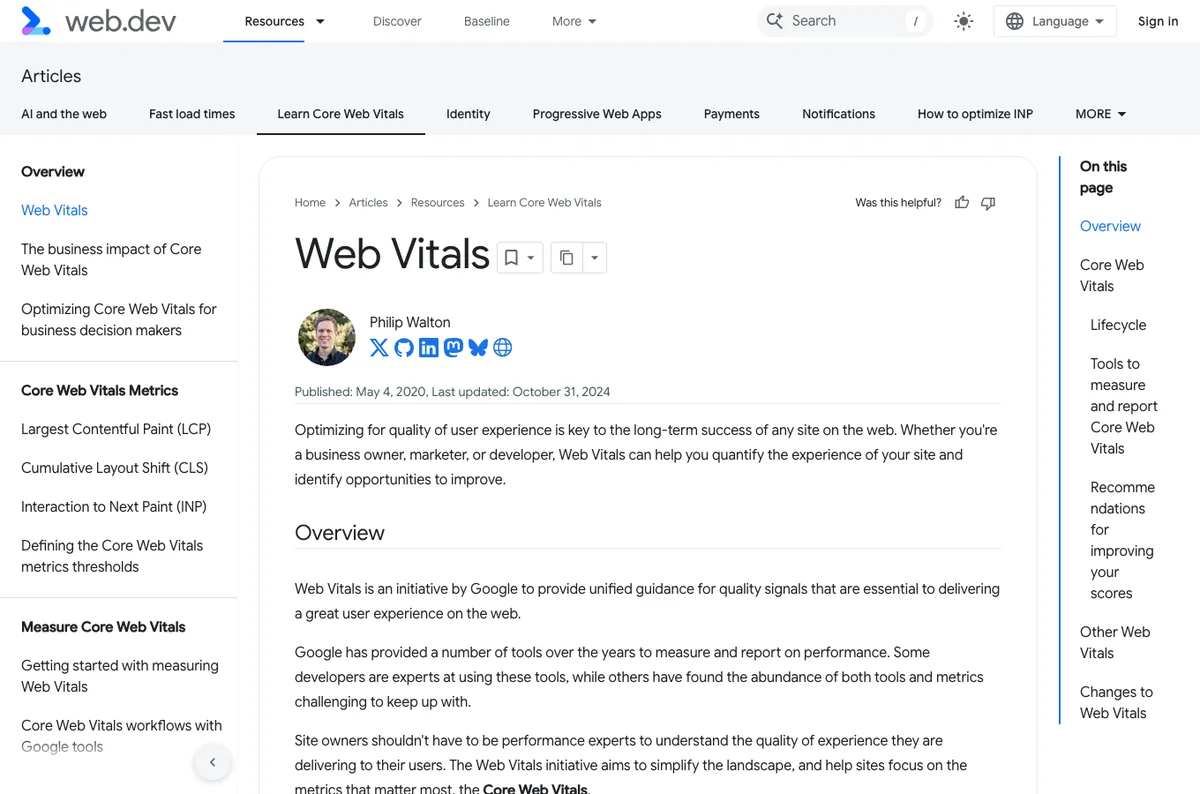
Task: Open the copy page dropdown arrow
Action: (594, 258)
